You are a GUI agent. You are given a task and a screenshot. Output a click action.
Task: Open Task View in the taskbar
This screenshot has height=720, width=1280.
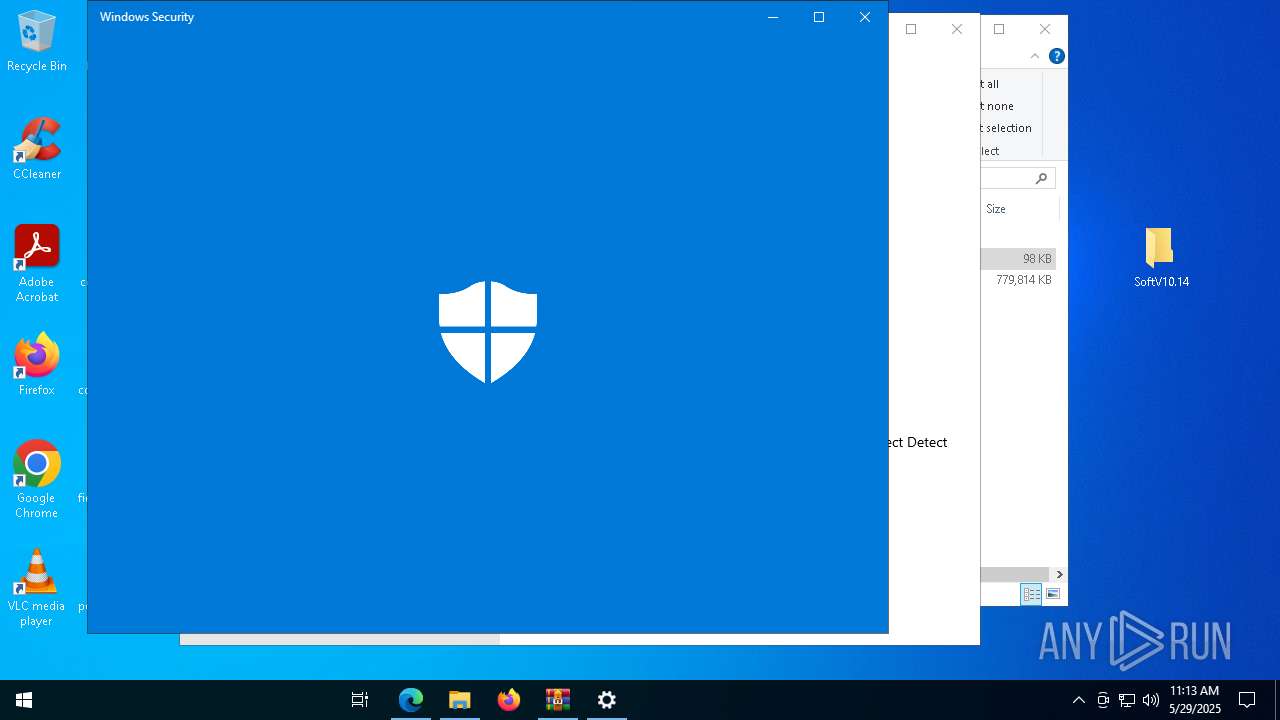coord(360,700)
